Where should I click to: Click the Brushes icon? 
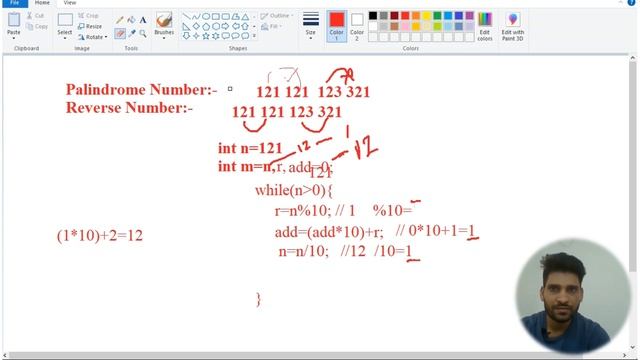(x=164, y=20)
